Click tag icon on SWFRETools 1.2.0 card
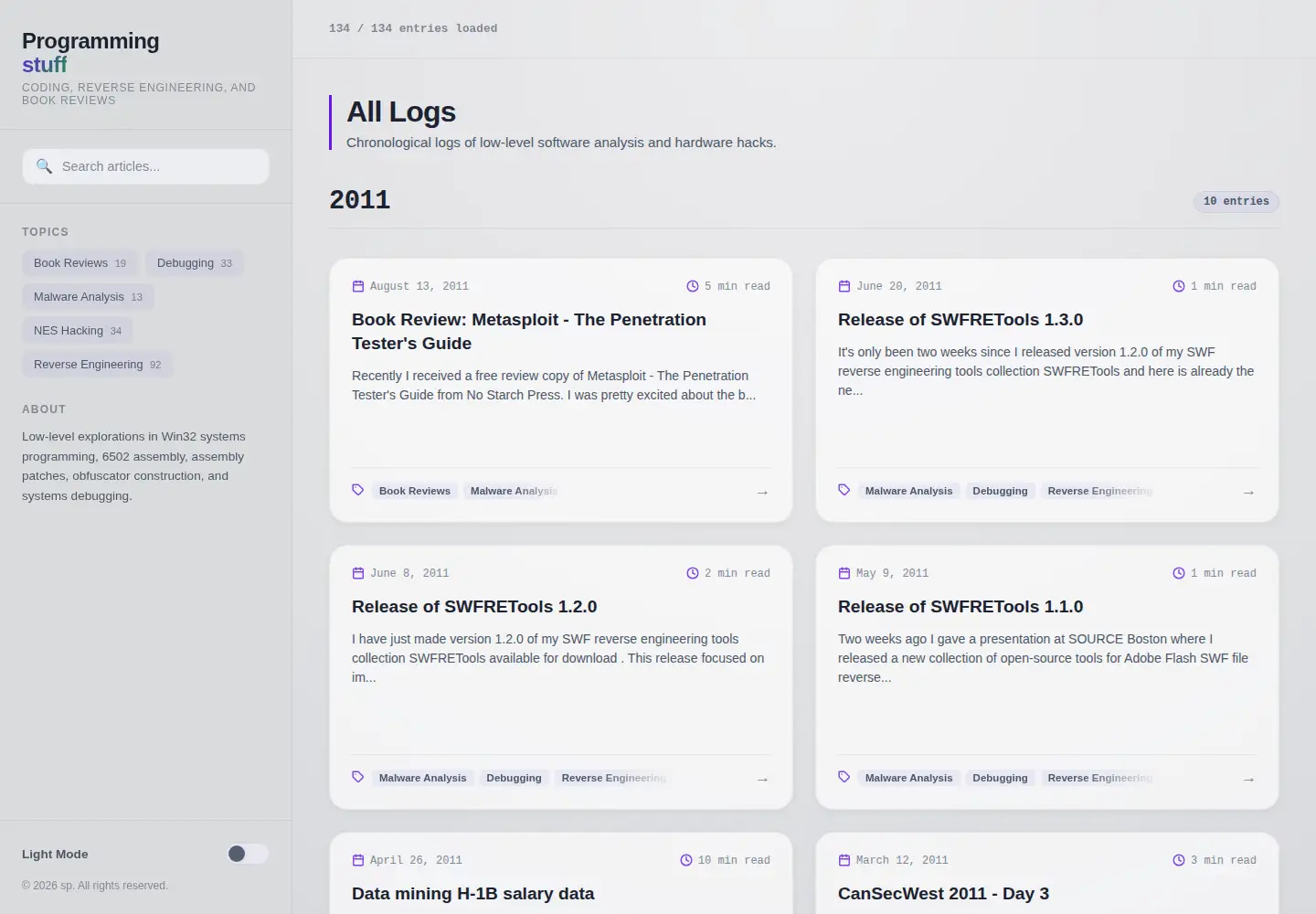 (358, 777)
